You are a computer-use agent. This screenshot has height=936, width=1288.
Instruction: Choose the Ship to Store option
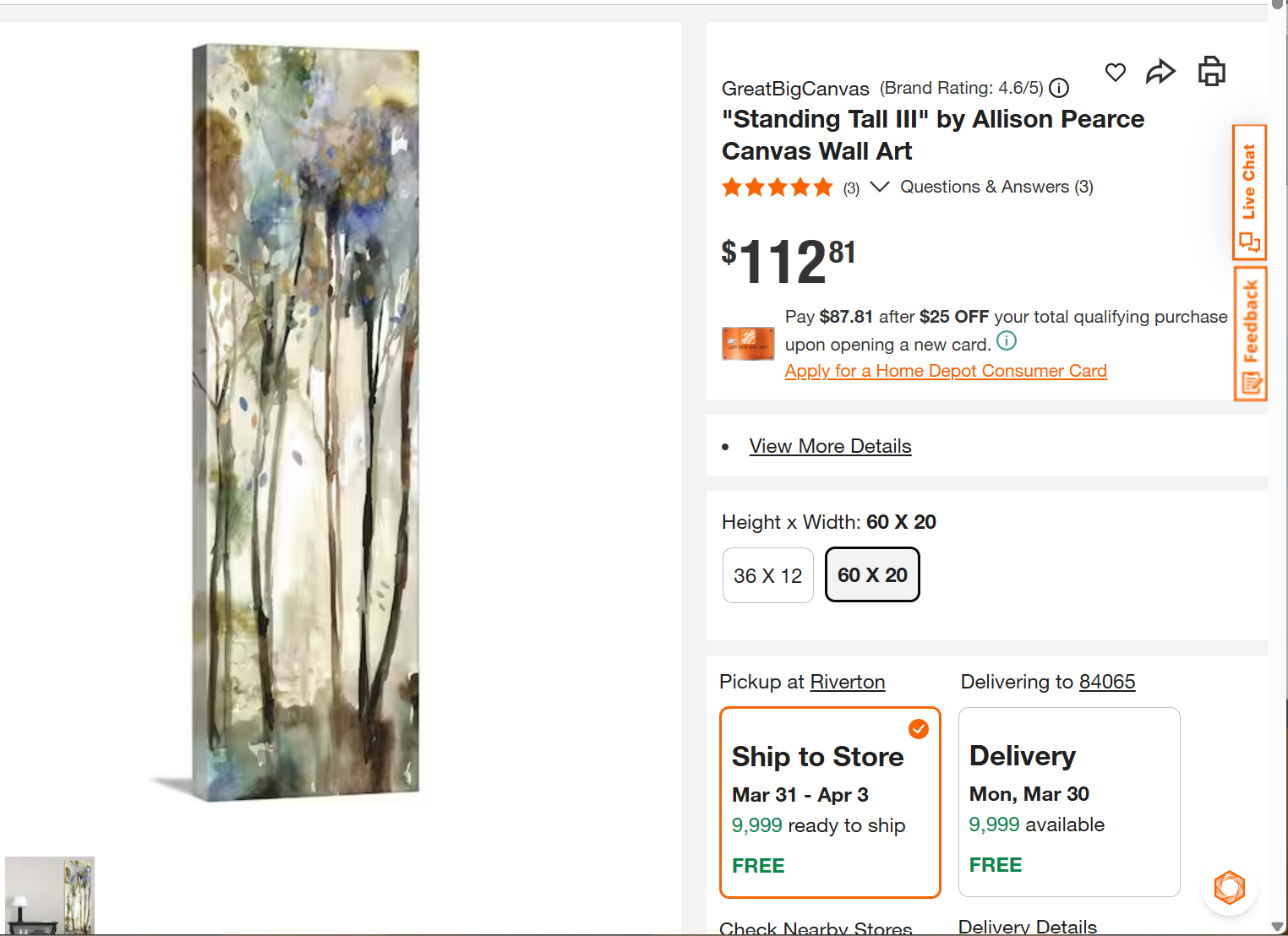(x=830, y=802)
